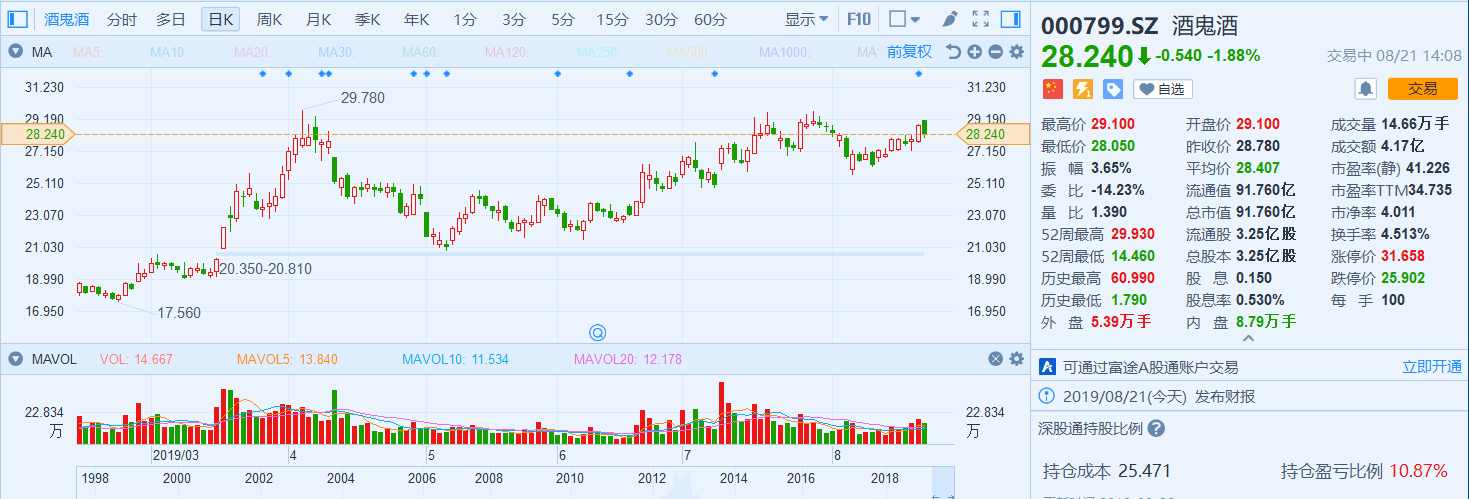Reset chart zoom with undo arrow
Viewport: 1469px width, 499px height.
click(x=953, y=52)
